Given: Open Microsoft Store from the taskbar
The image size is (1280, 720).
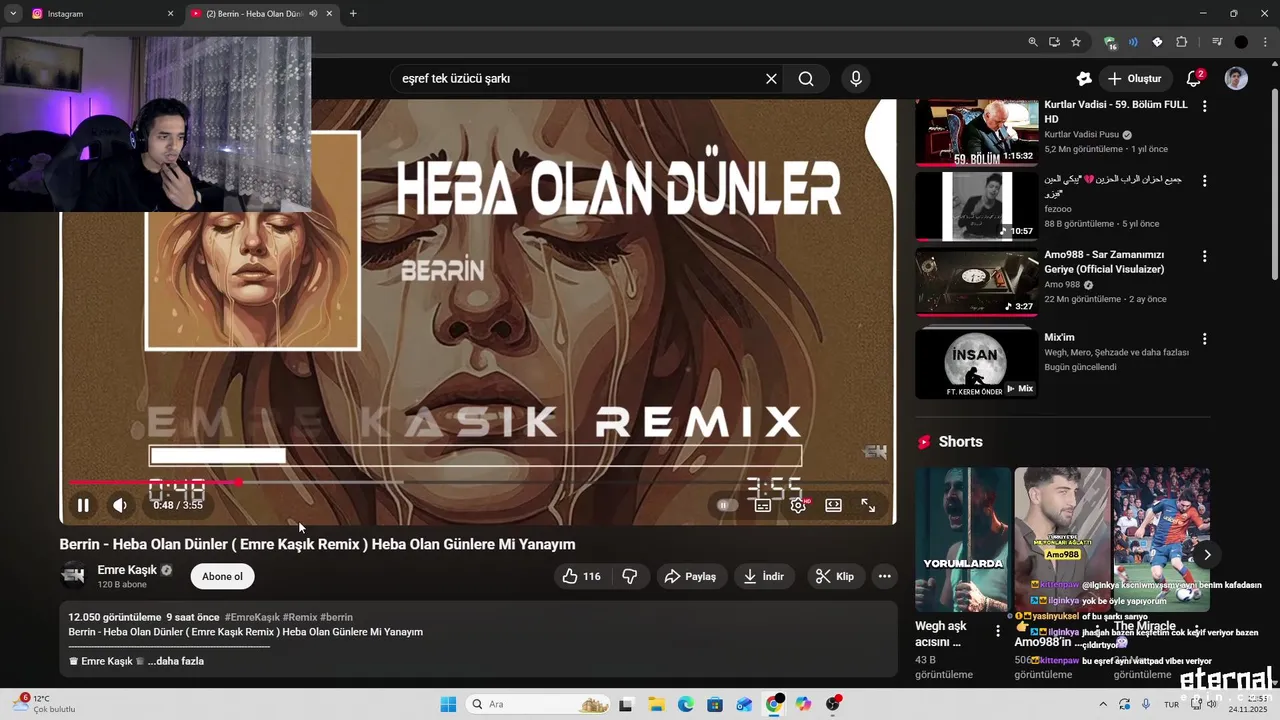Looking at the screenshot, I should (714, 704).
